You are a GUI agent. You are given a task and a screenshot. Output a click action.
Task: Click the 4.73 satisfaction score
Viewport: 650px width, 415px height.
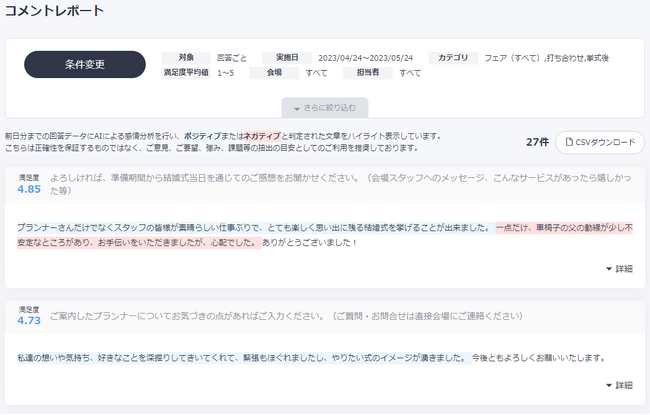[28, 321]
